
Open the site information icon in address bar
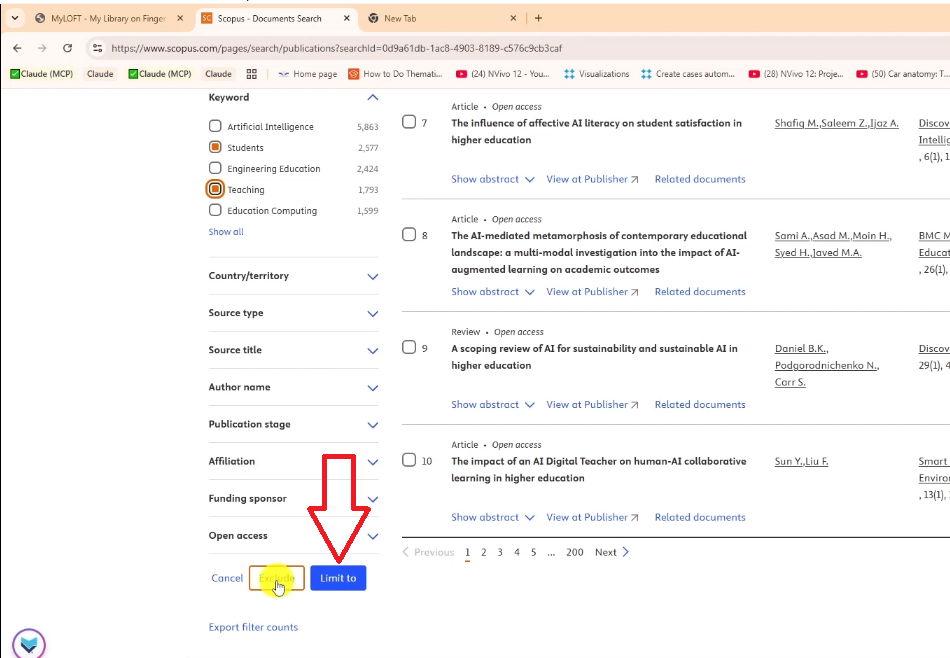pos(98,48)
